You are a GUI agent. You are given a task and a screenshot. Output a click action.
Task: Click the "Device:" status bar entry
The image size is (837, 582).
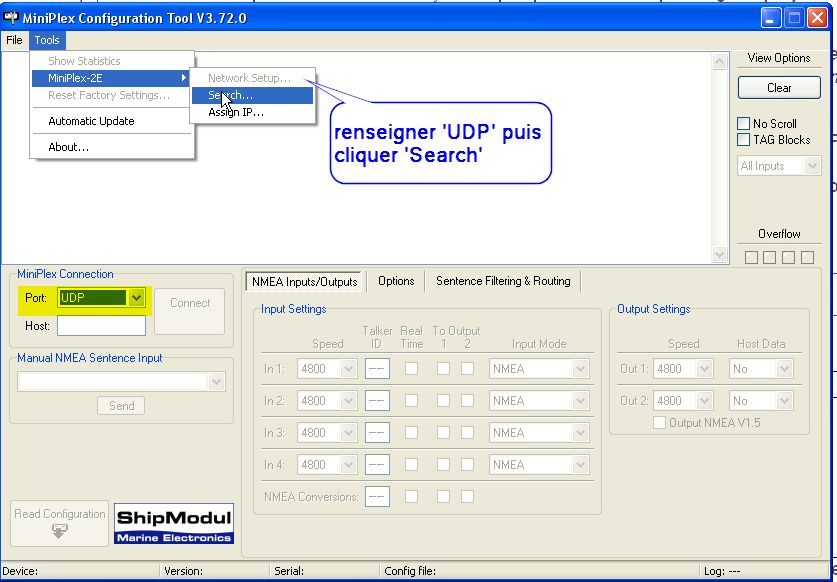pos(20,571)
